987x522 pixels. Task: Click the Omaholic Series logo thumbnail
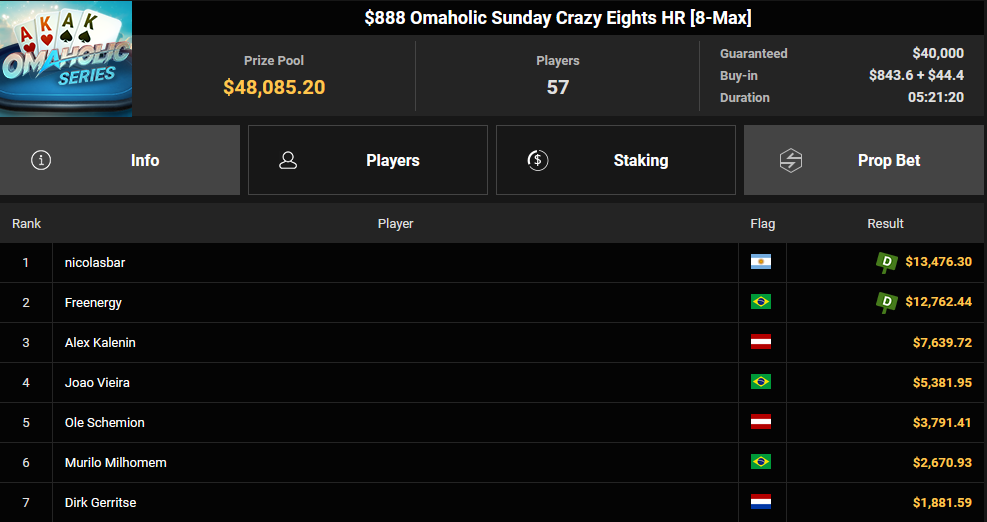(66, 59)
